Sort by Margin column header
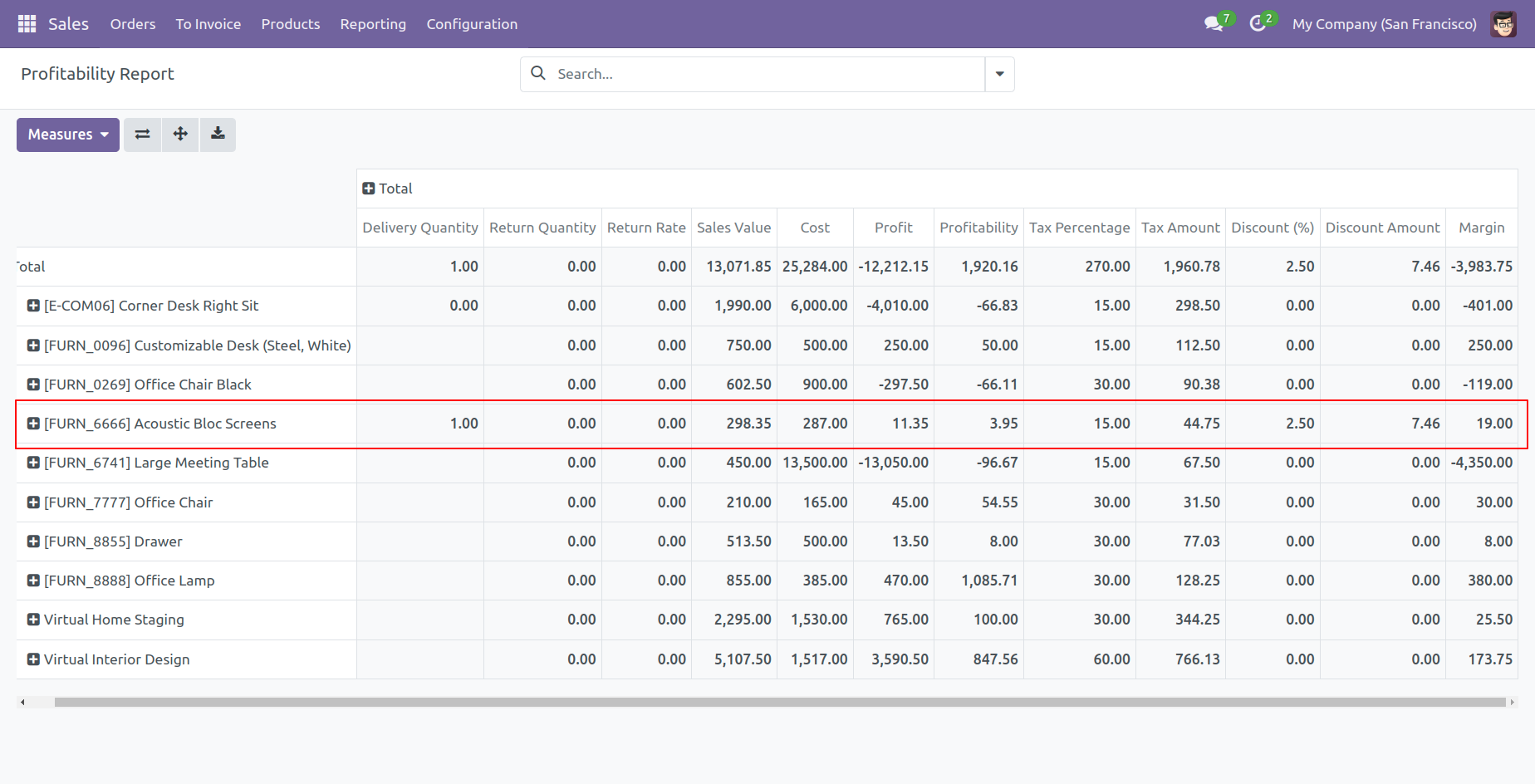 1482,228
